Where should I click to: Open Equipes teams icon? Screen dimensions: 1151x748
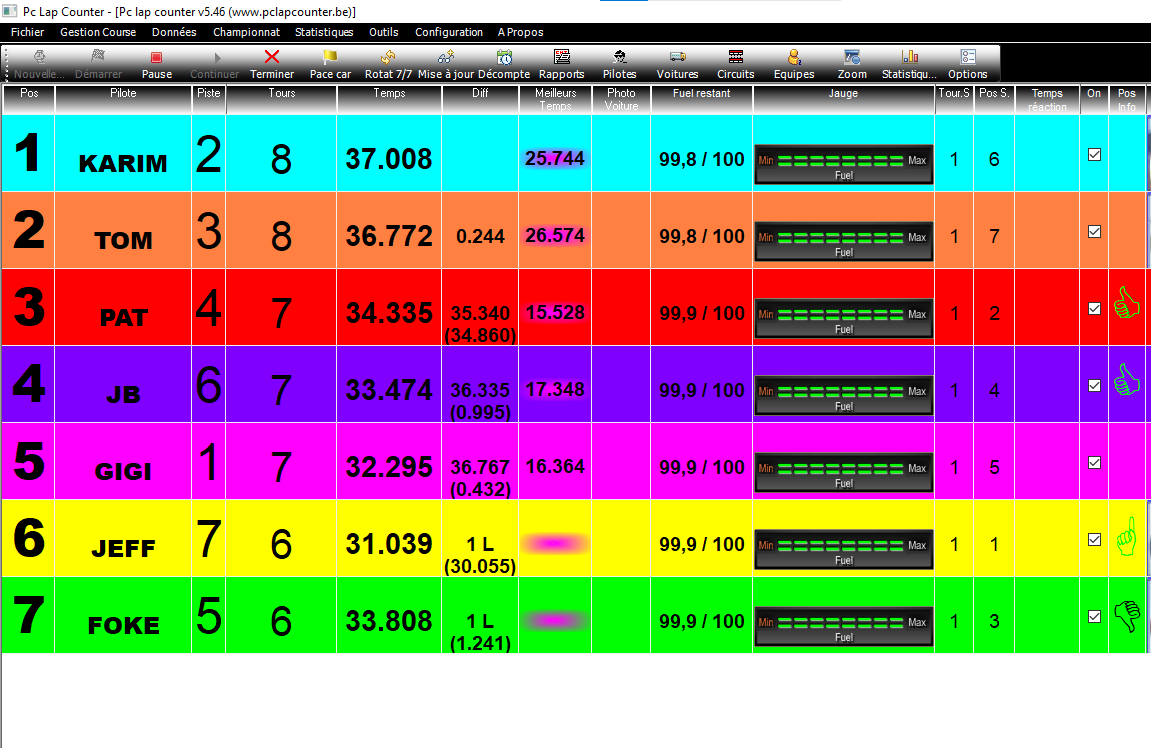794,58
